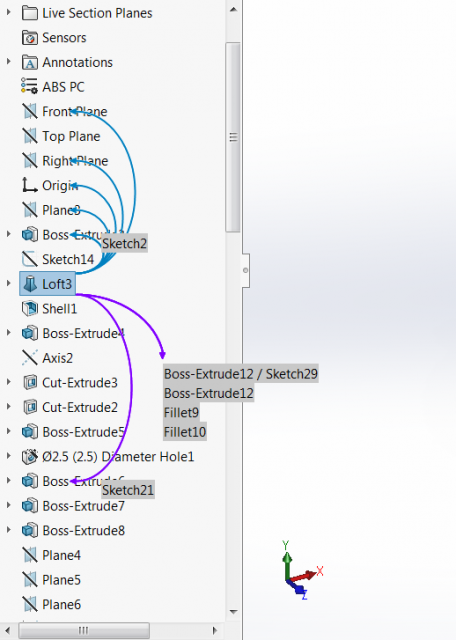Click the Fillet10 child label
This screenshot has width=456, height=640.
[x=185, y=431]
